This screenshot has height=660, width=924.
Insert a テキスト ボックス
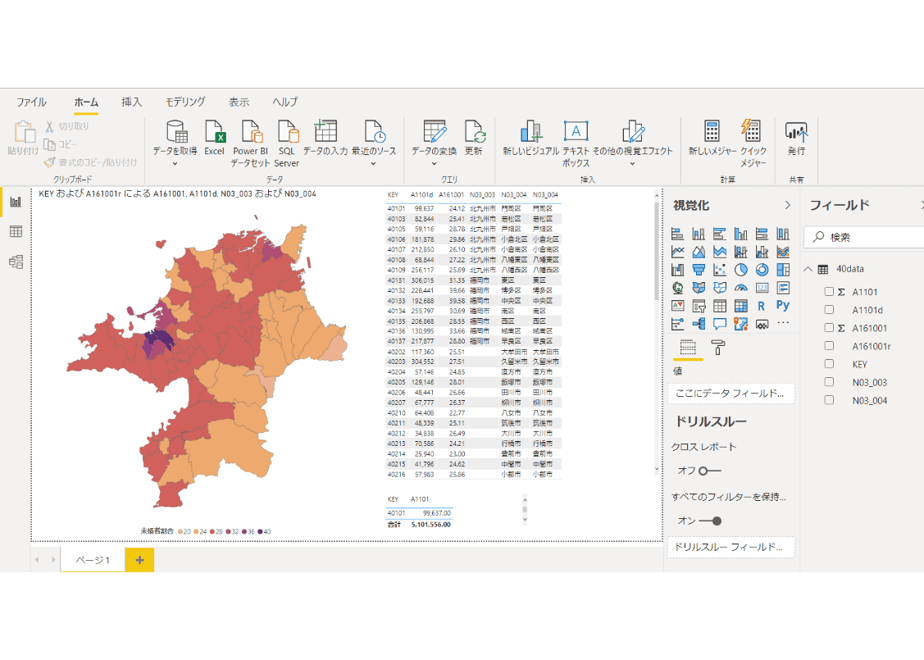tap(576, 144)
